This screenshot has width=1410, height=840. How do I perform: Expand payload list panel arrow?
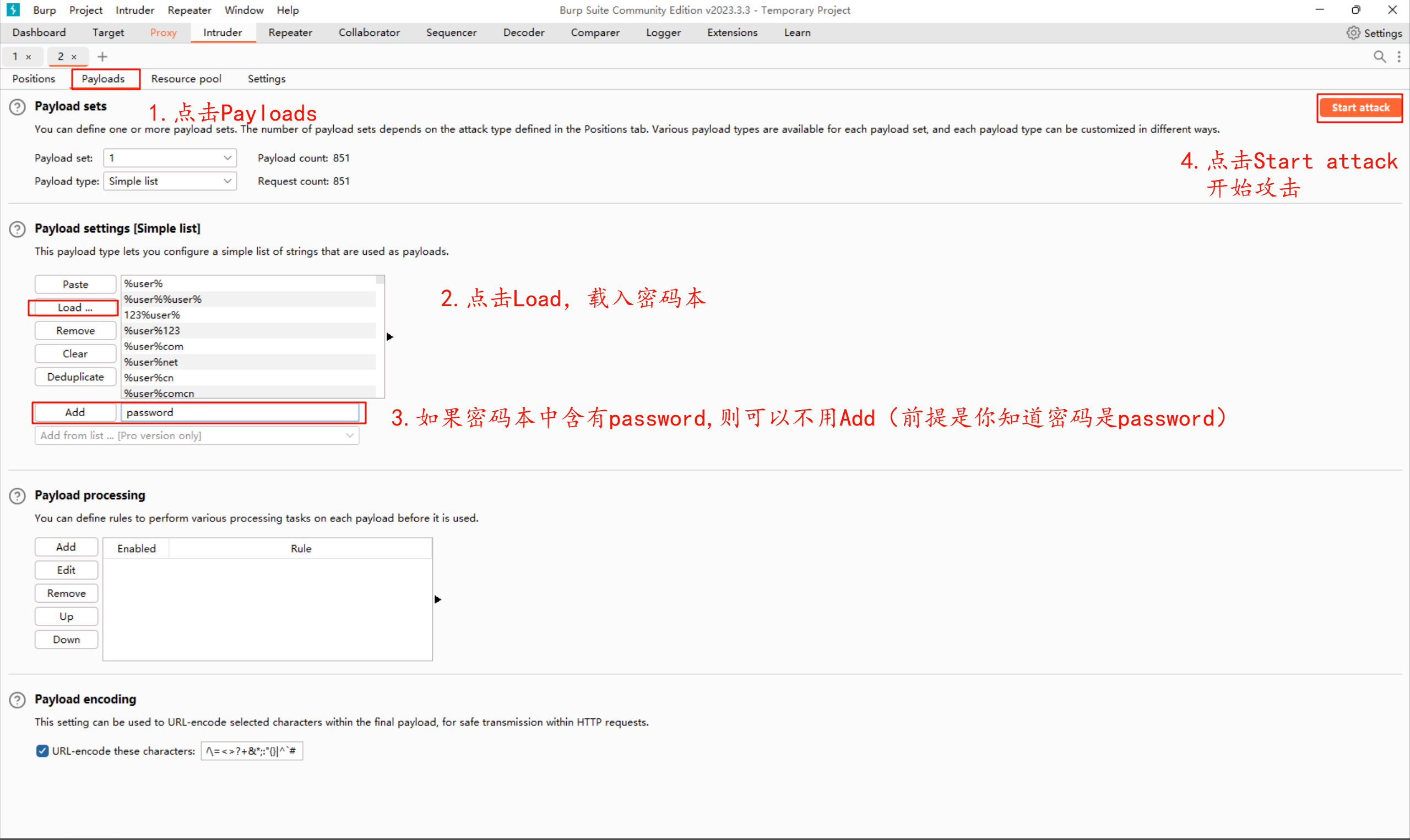(x=389, y=337)
